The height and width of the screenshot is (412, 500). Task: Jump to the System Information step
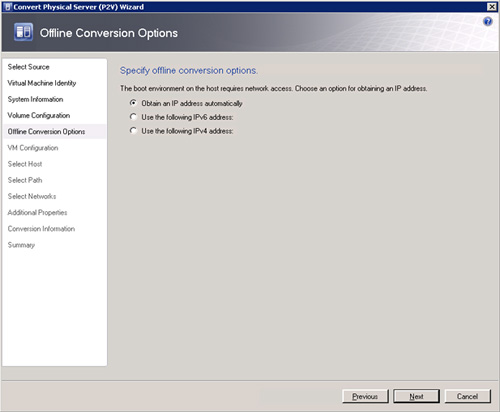tap(35, 99)
